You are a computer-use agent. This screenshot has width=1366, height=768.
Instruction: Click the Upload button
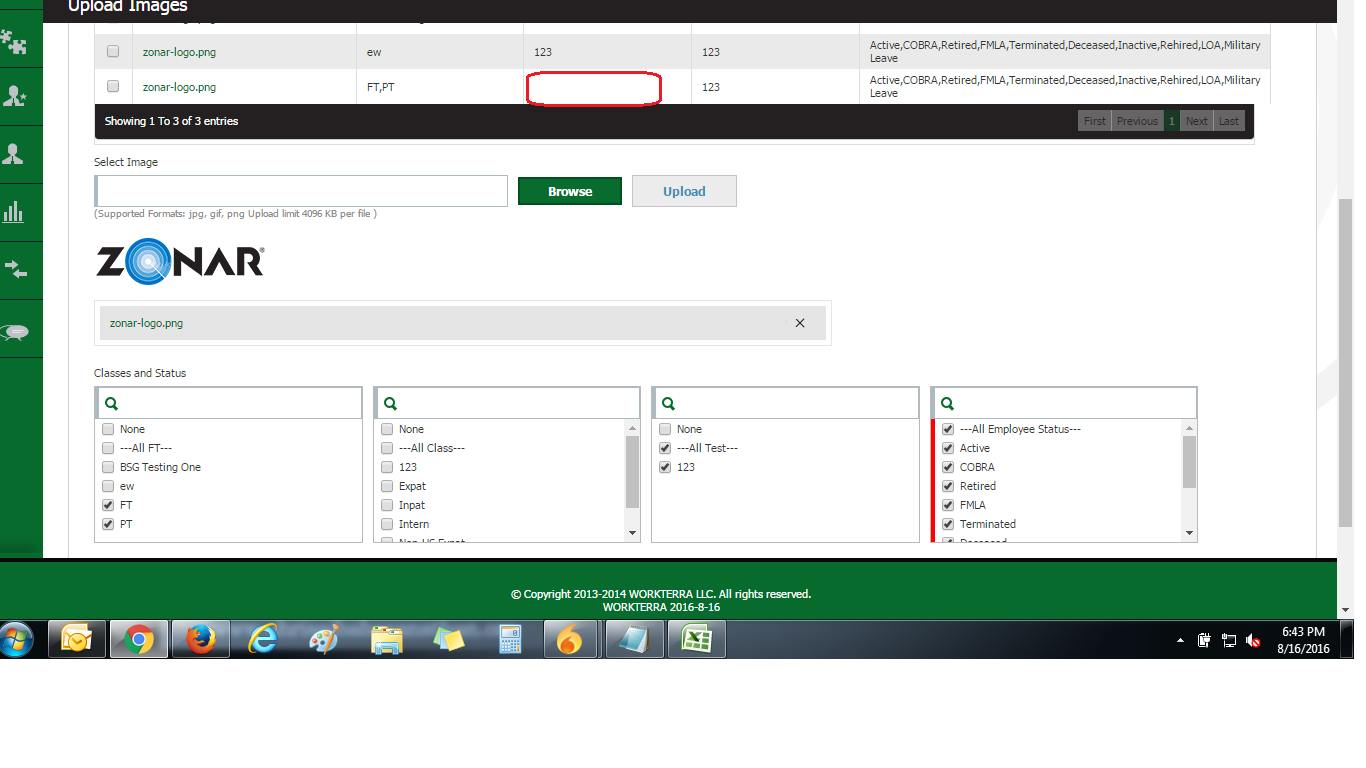(x=684, y=191)
